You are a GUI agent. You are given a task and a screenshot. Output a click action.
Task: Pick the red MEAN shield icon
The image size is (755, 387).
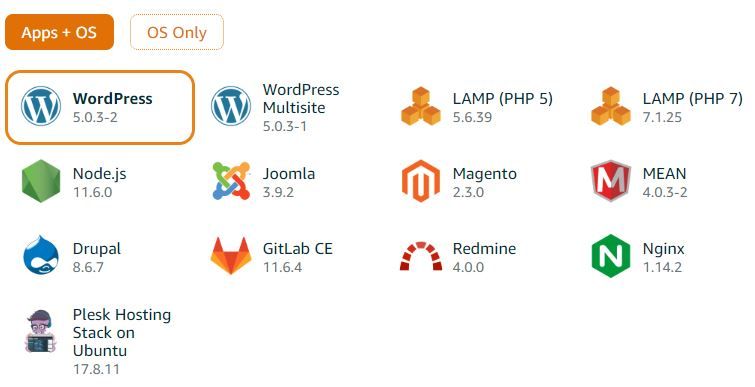click(611, 181)
